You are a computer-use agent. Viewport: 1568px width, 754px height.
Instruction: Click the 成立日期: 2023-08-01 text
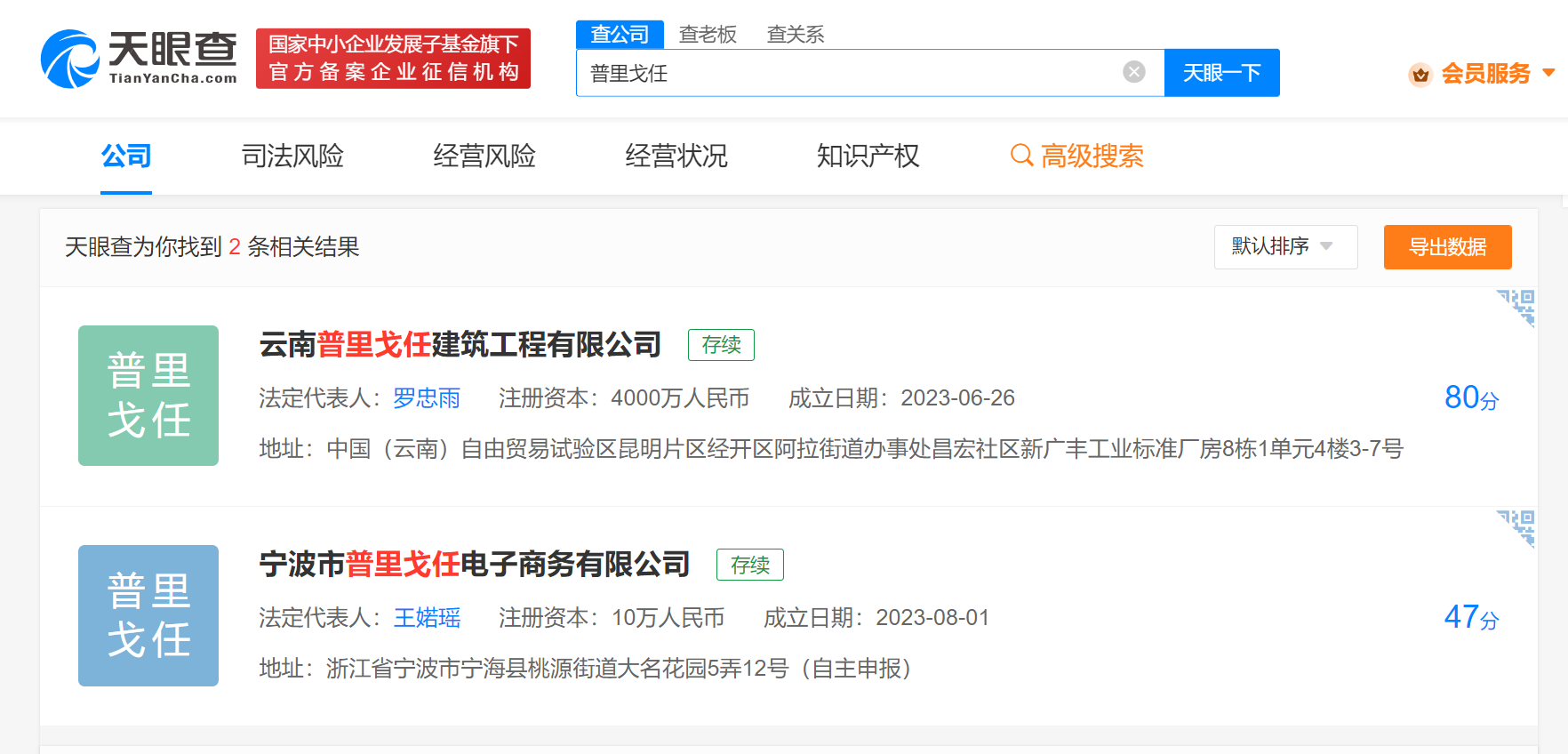876,617
